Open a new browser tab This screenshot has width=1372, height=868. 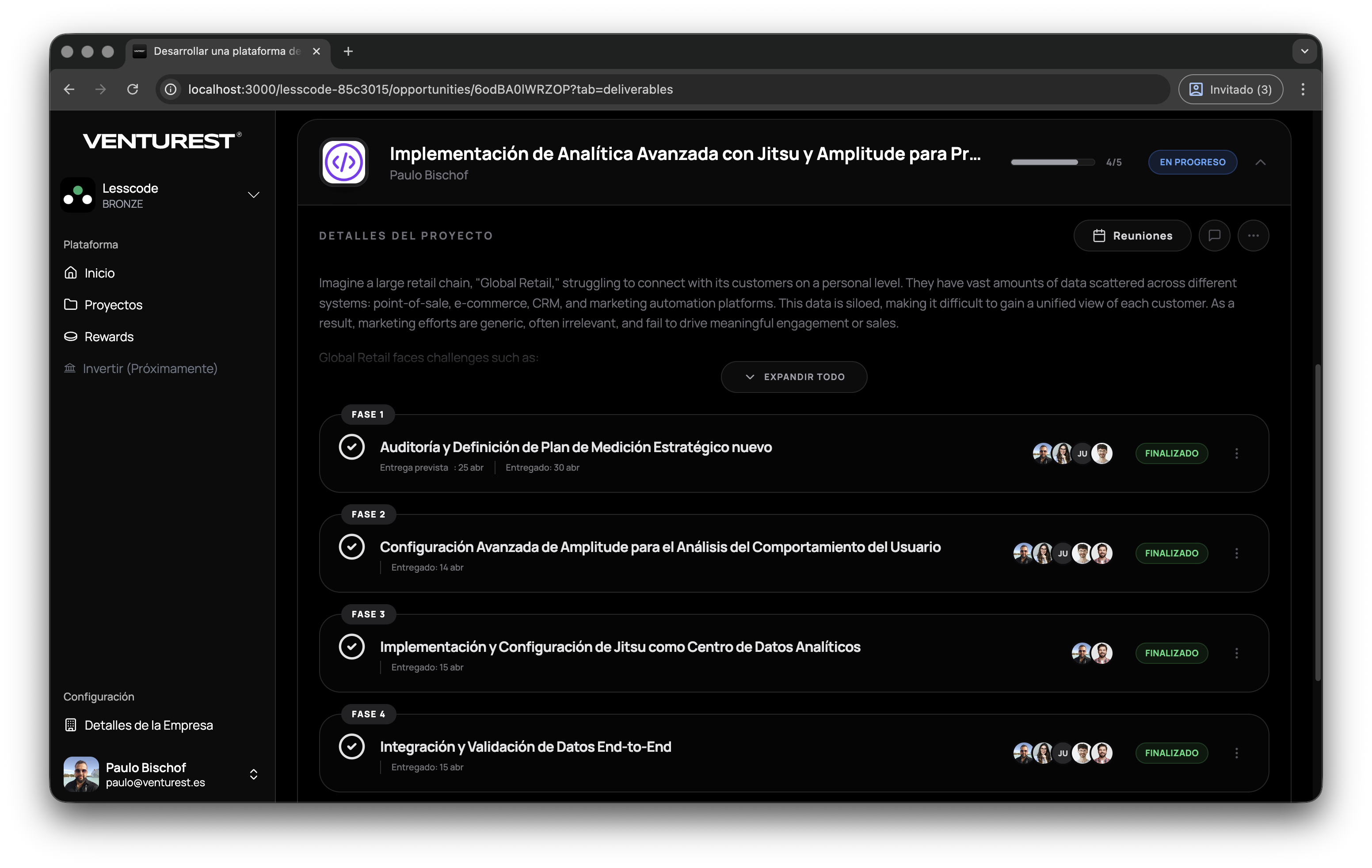(x=348, y=51)
